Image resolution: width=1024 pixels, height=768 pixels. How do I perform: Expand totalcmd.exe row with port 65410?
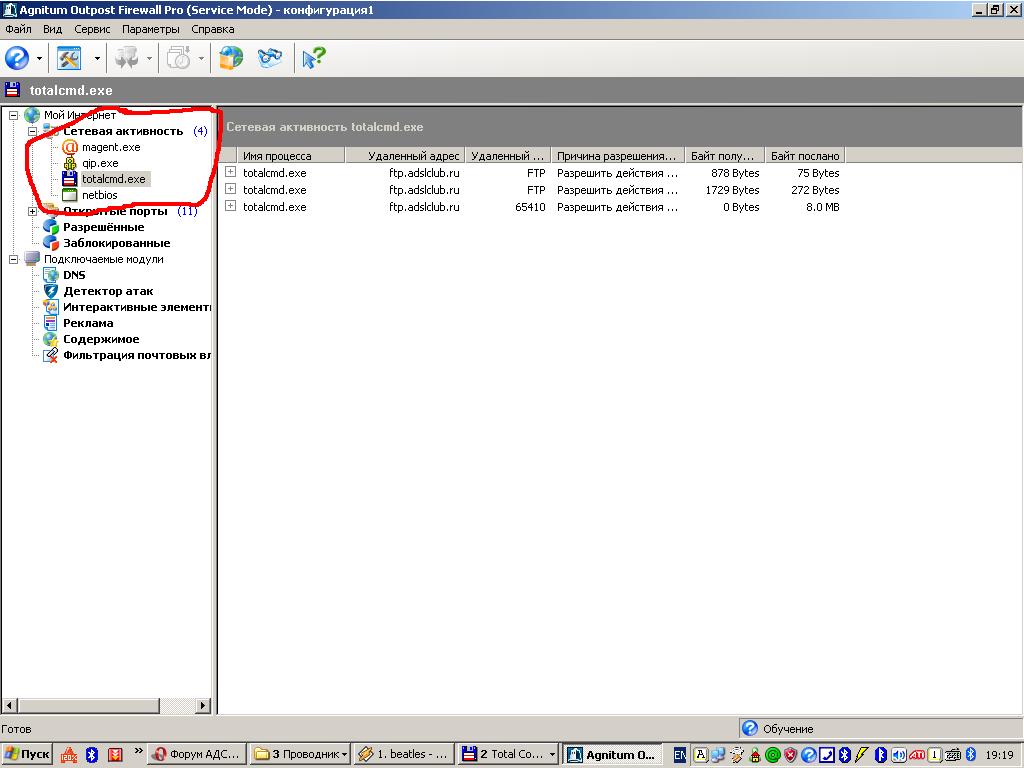coord(231,206)
